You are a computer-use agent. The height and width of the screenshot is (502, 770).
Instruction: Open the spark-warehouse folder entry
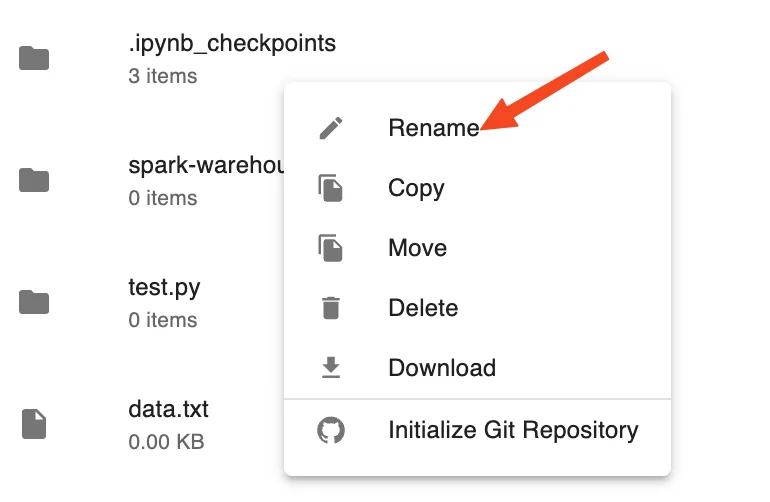click(x=206, y=166)
